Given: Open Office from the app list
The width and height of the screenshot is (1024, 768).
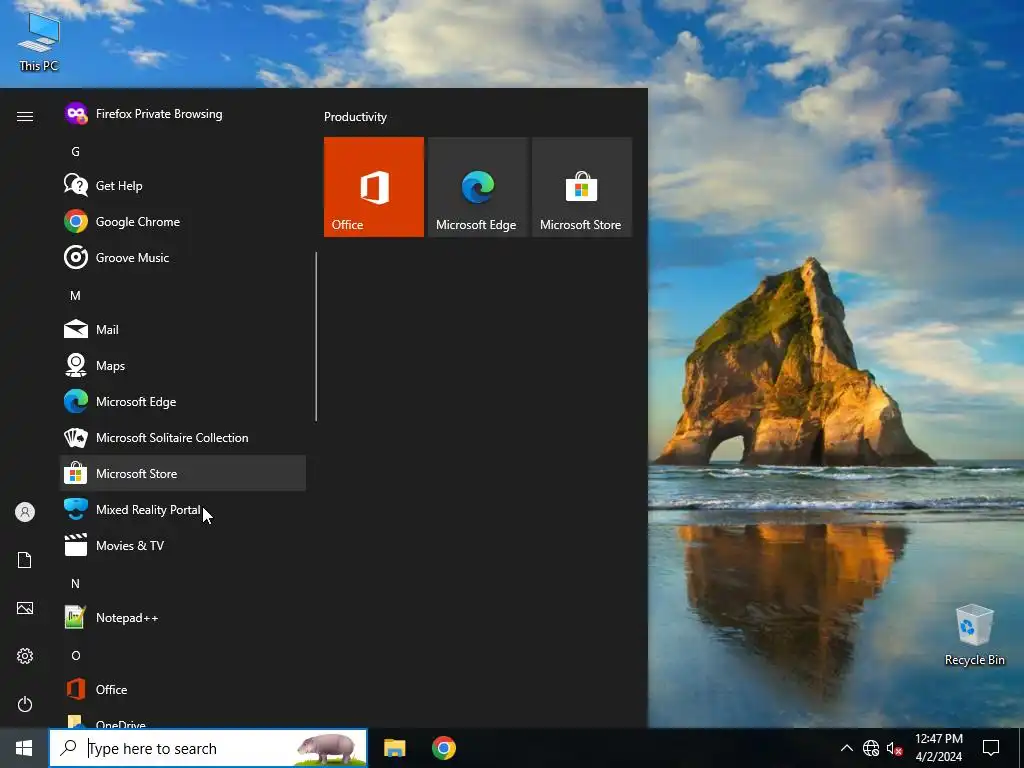Looking at the screenshot, I should pyautogui.click(x=183, y=689).
